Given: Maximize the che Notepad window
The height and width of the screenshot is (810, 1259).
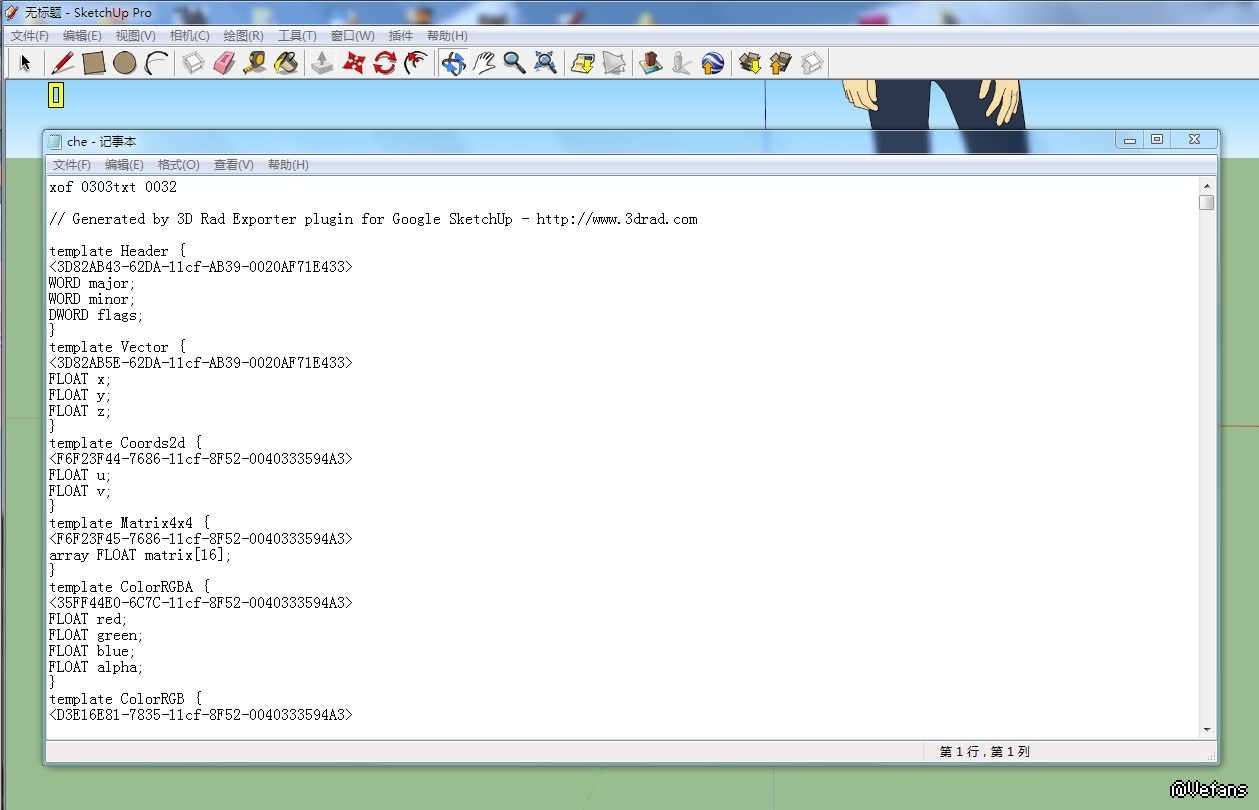Looking at the screenshot, I should point(1157,140).
